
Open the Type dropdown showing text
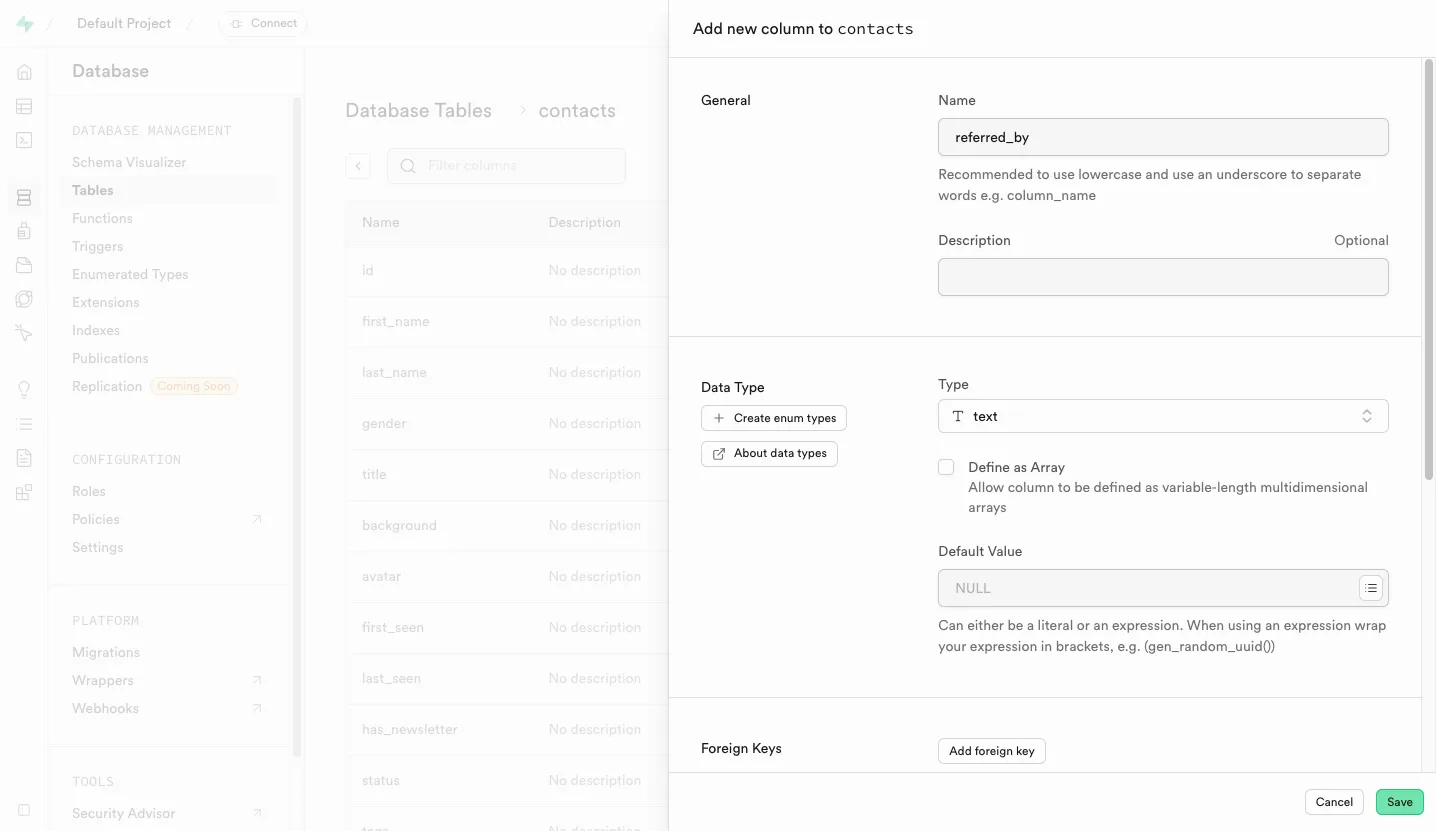point(1162,416)
